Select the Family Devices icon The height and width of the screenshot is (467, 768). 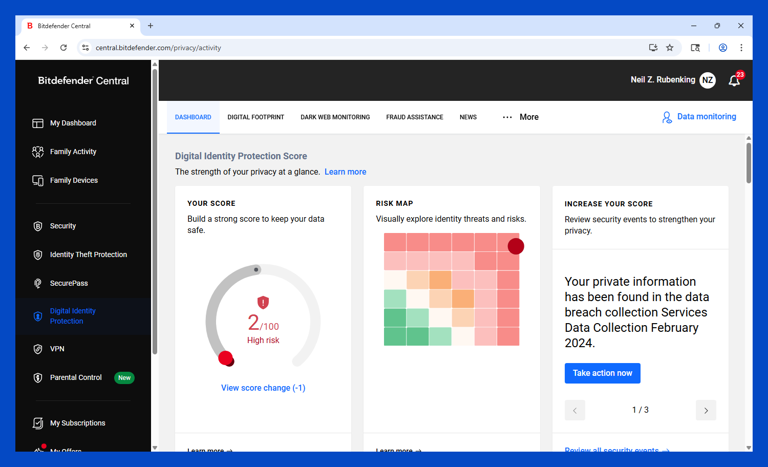38,180
